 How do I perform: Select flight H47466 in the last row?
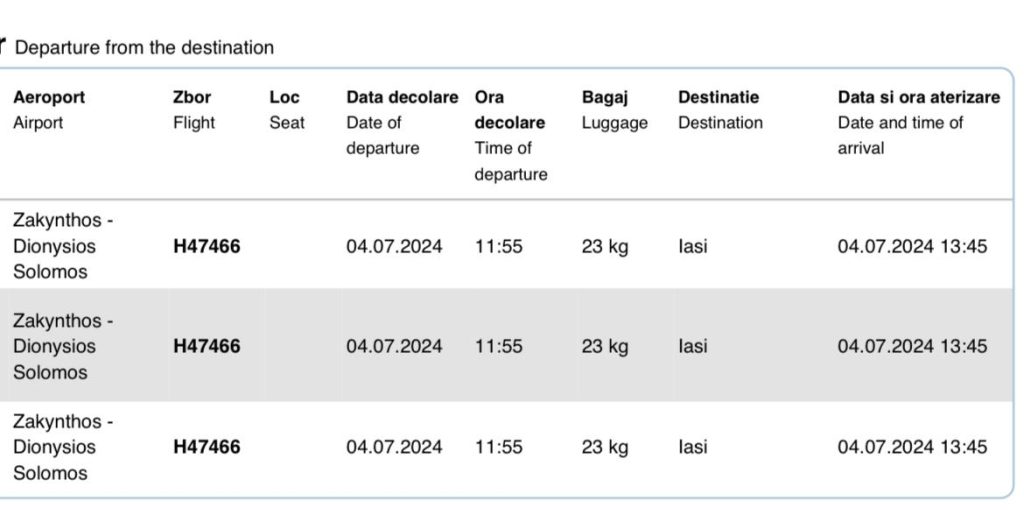click(206, 447)
